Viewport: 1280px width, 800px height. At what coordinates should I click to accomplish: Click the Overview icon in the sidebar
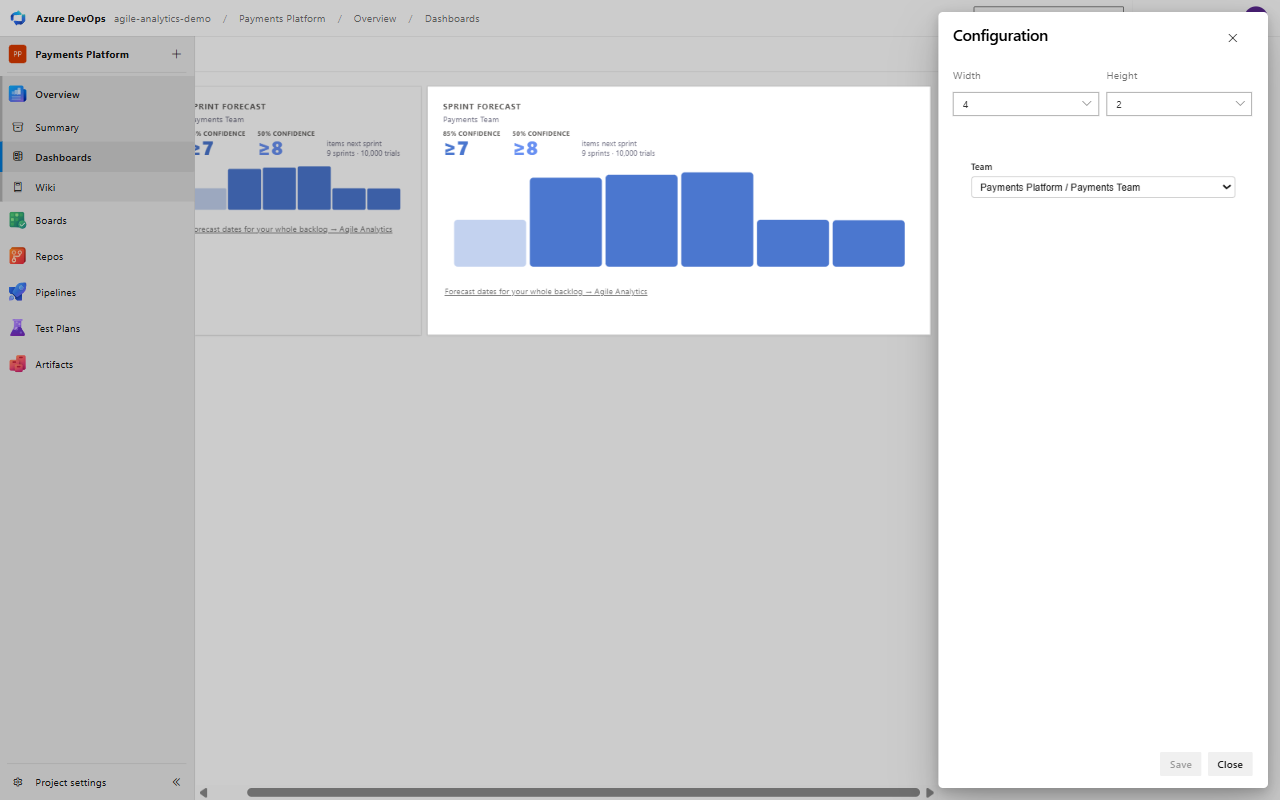pyautogui.click(x=17, y=94)
